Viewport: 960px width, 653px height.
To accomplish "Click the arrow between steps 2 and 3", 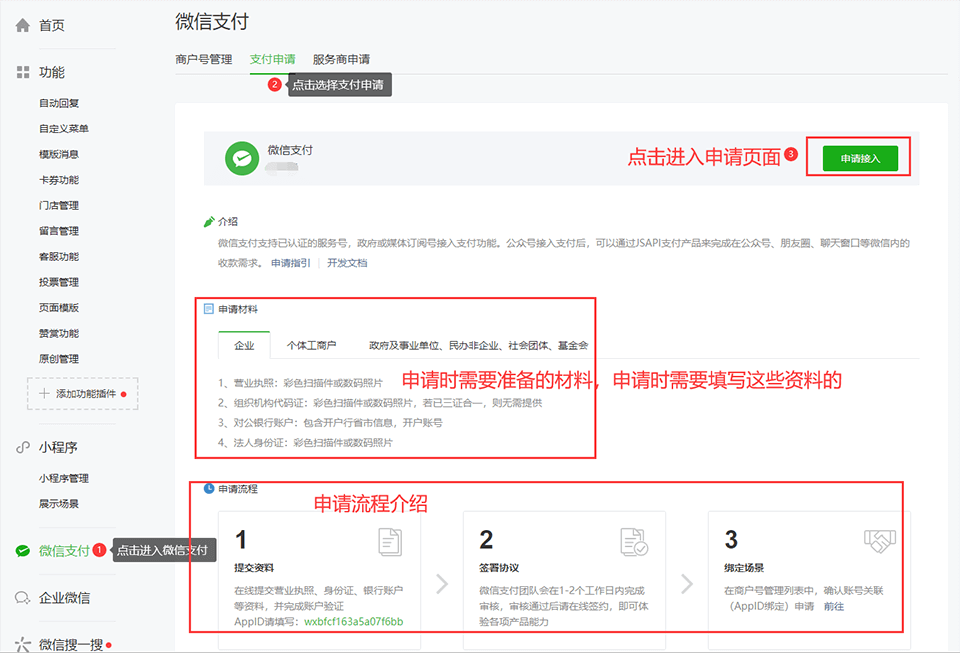I will point(687,584).
